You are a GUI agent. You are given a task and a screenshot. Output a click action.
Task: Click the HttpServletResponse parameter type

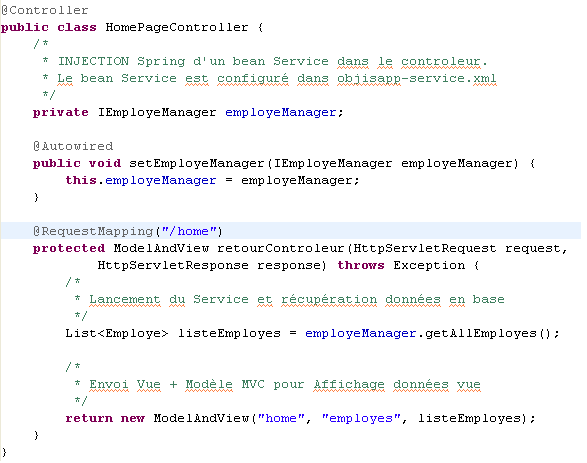click(173, 265)
